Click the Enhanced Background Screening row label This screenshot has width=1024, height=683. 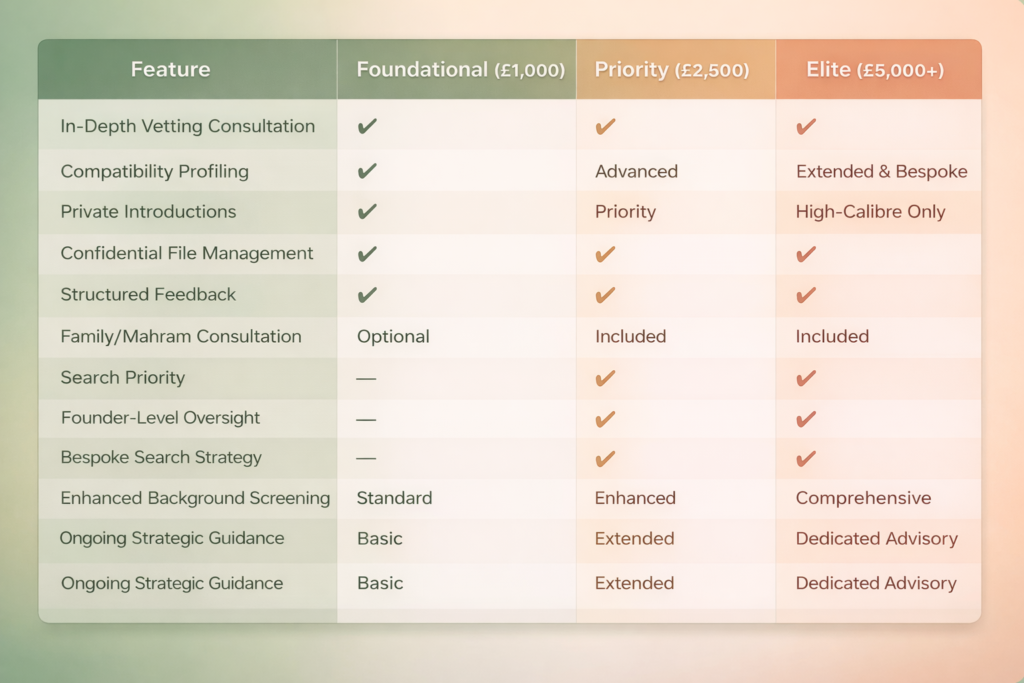[195, 498]
